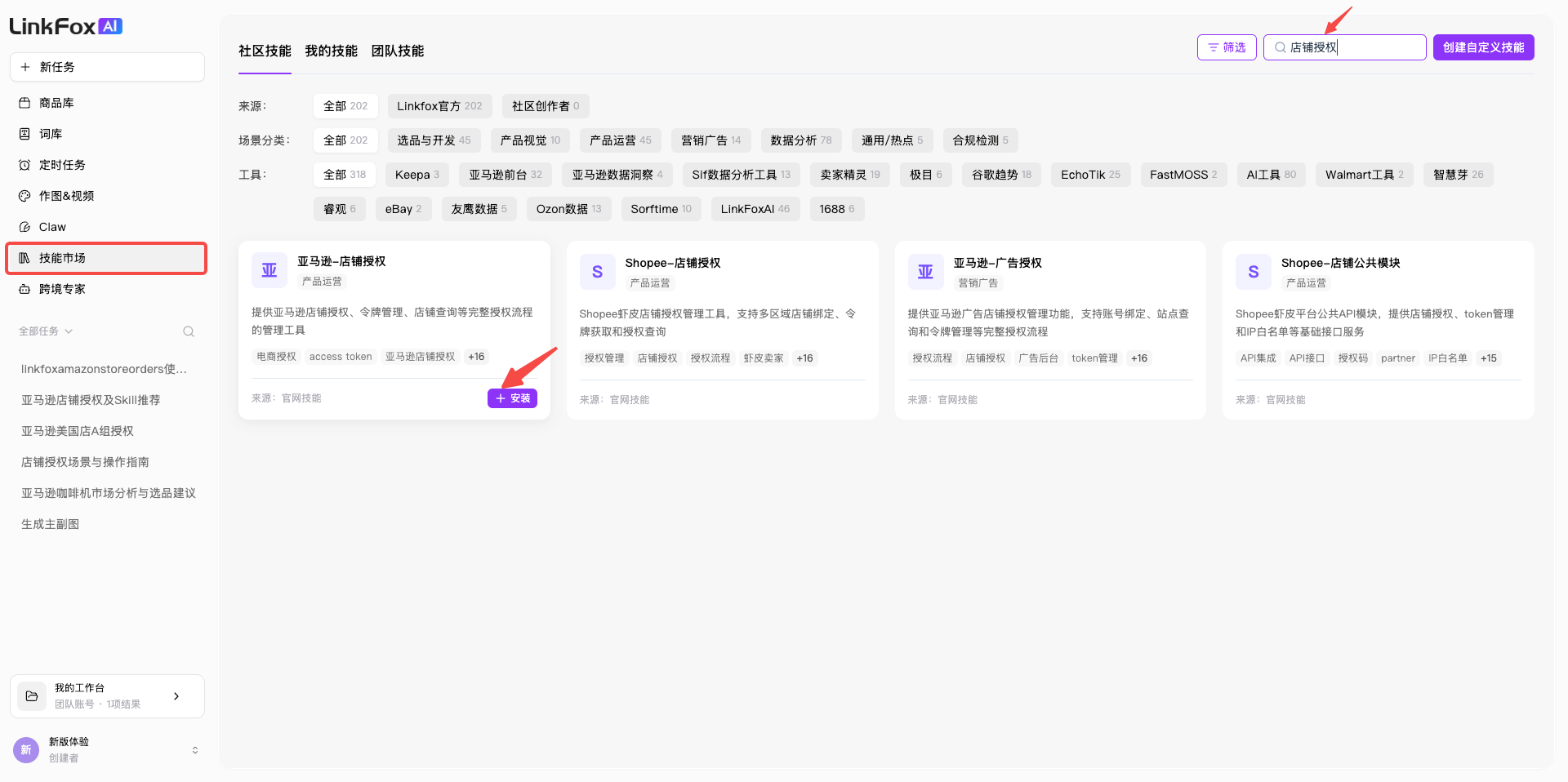Open 定时任务 in the sidebar

[107, 165]
